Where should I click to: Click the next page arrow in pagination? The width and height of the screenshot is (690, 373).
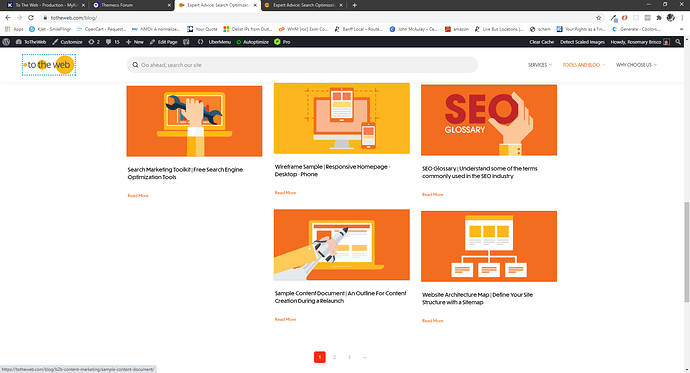[x=364, y=357]
